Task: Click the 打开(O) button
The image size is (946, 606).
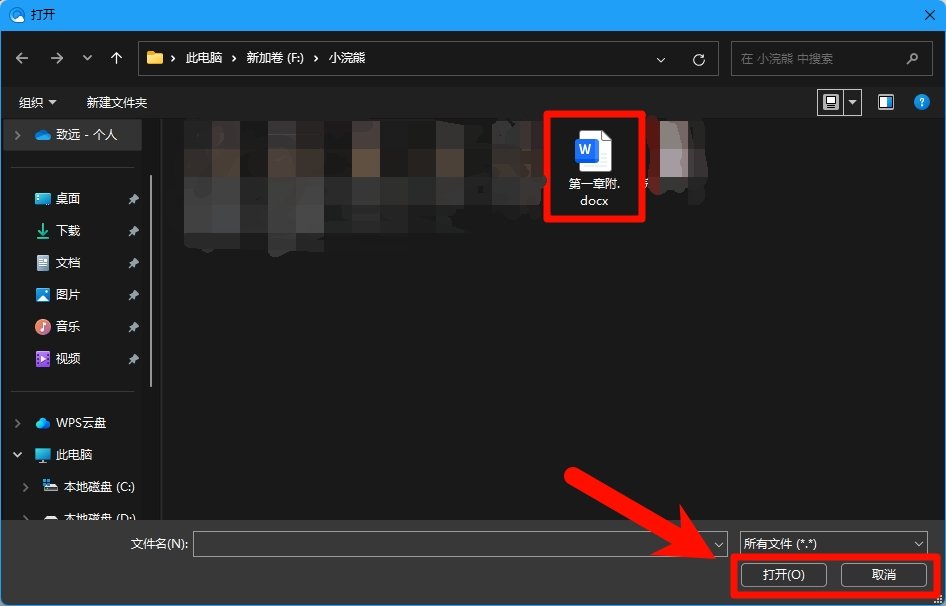Action: (783, 575)
